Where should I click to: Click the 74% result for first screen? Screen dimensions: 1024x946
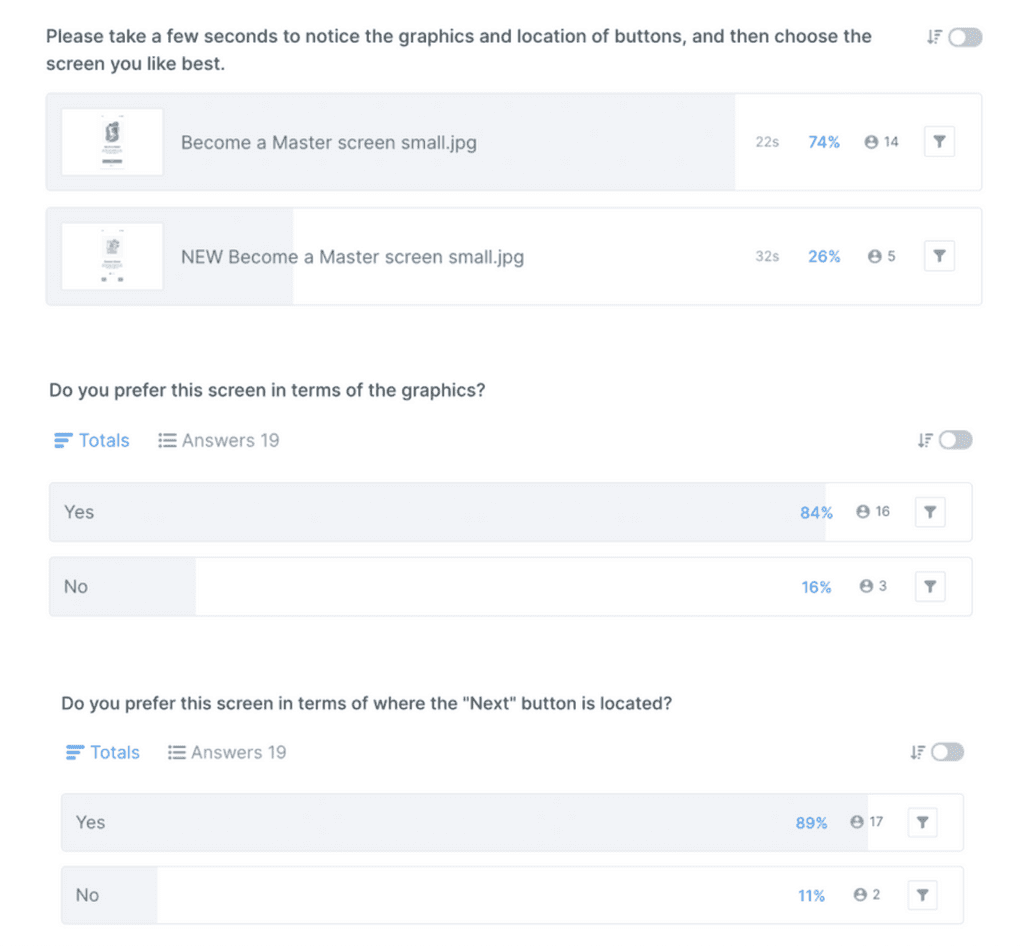(x=824, y=142)
